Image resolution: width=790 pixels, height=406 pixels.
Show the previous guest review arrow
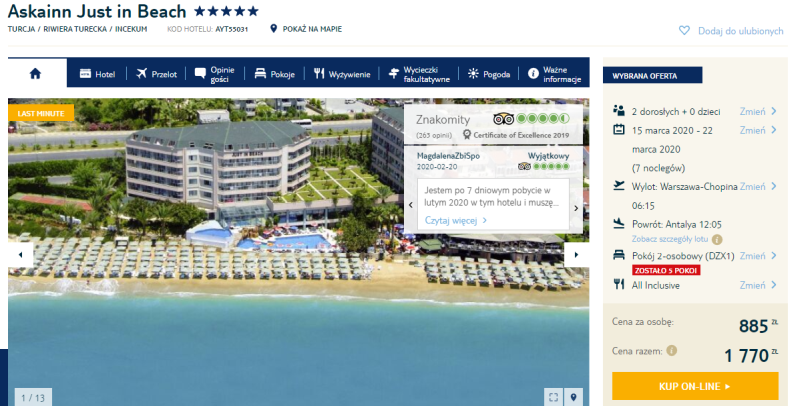411,205
